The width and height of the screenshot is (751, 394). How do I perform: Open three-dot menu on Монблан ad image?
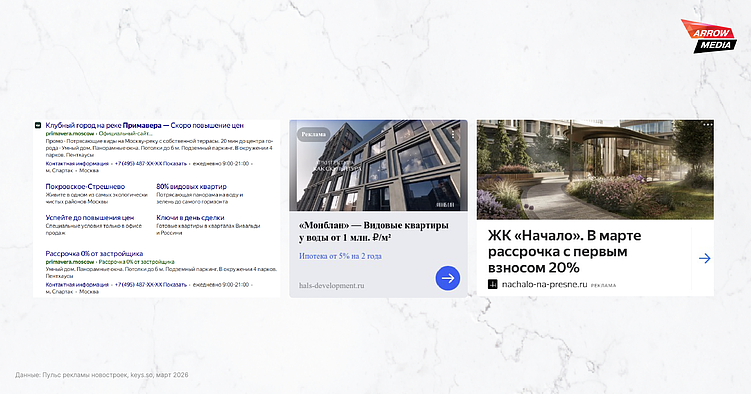point(453,135)
